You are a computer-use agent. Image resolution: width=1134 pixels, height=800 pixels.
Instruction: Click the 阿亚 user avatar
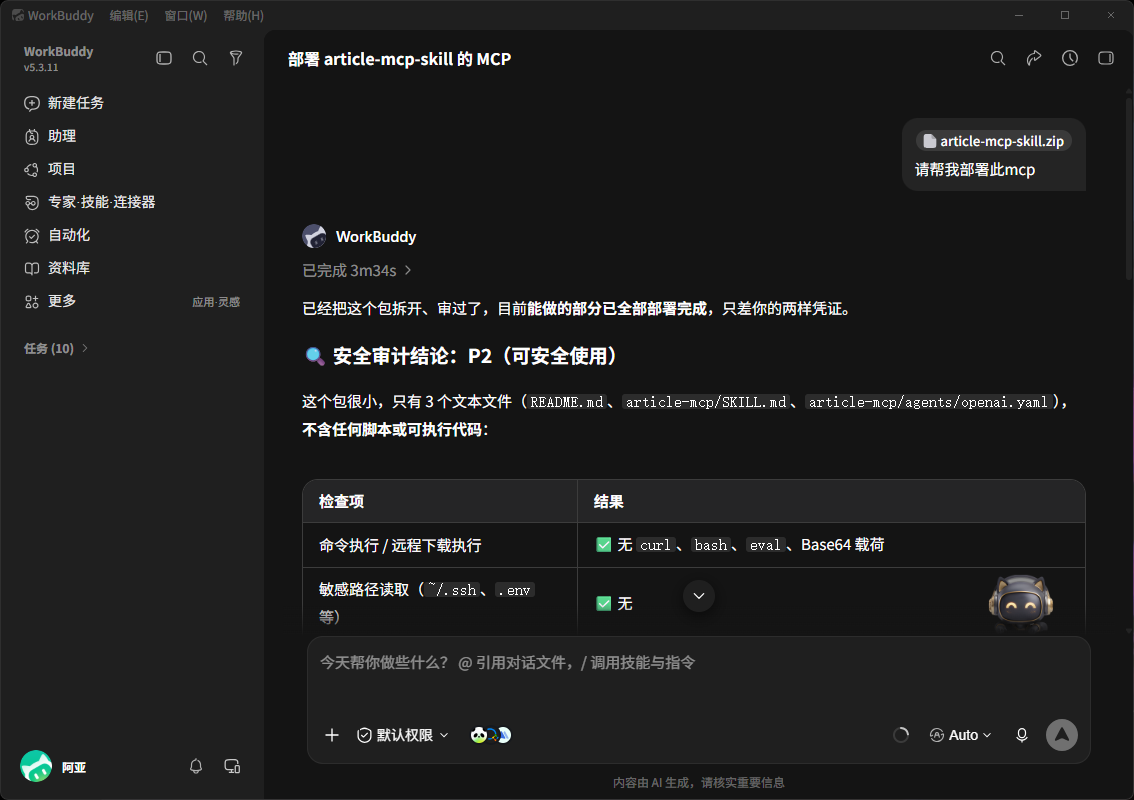coord(36,767)
